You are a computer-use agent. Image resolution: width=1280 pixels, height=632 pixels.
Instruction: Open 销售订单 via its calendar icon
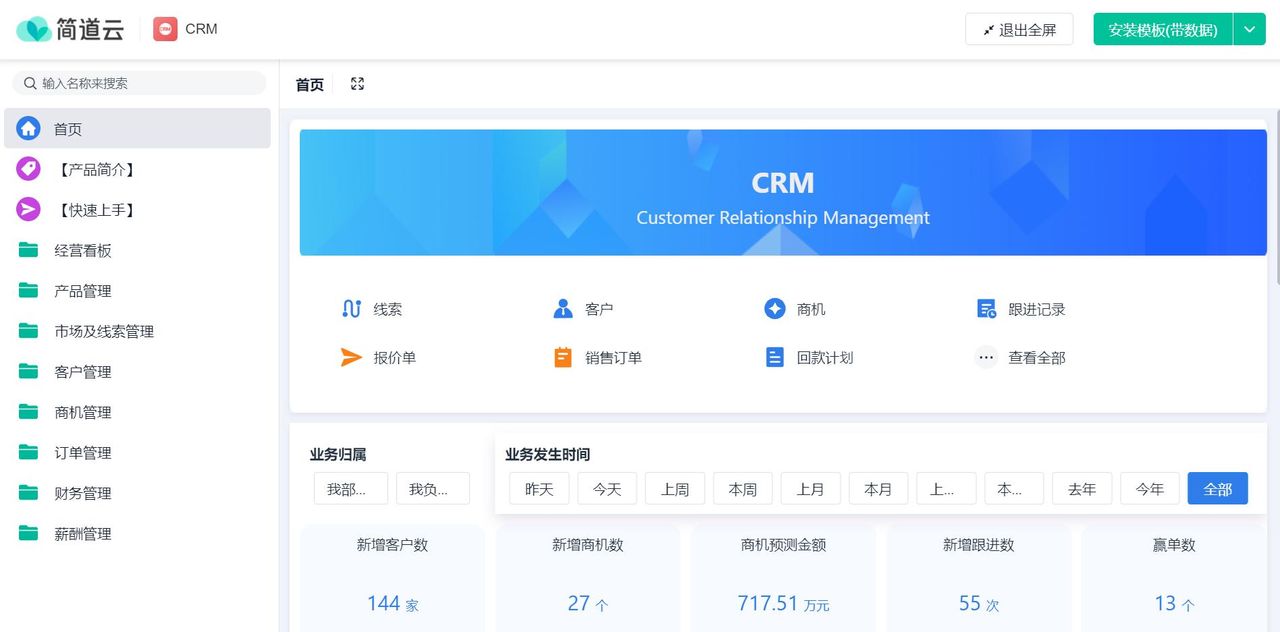click(562, 357)
